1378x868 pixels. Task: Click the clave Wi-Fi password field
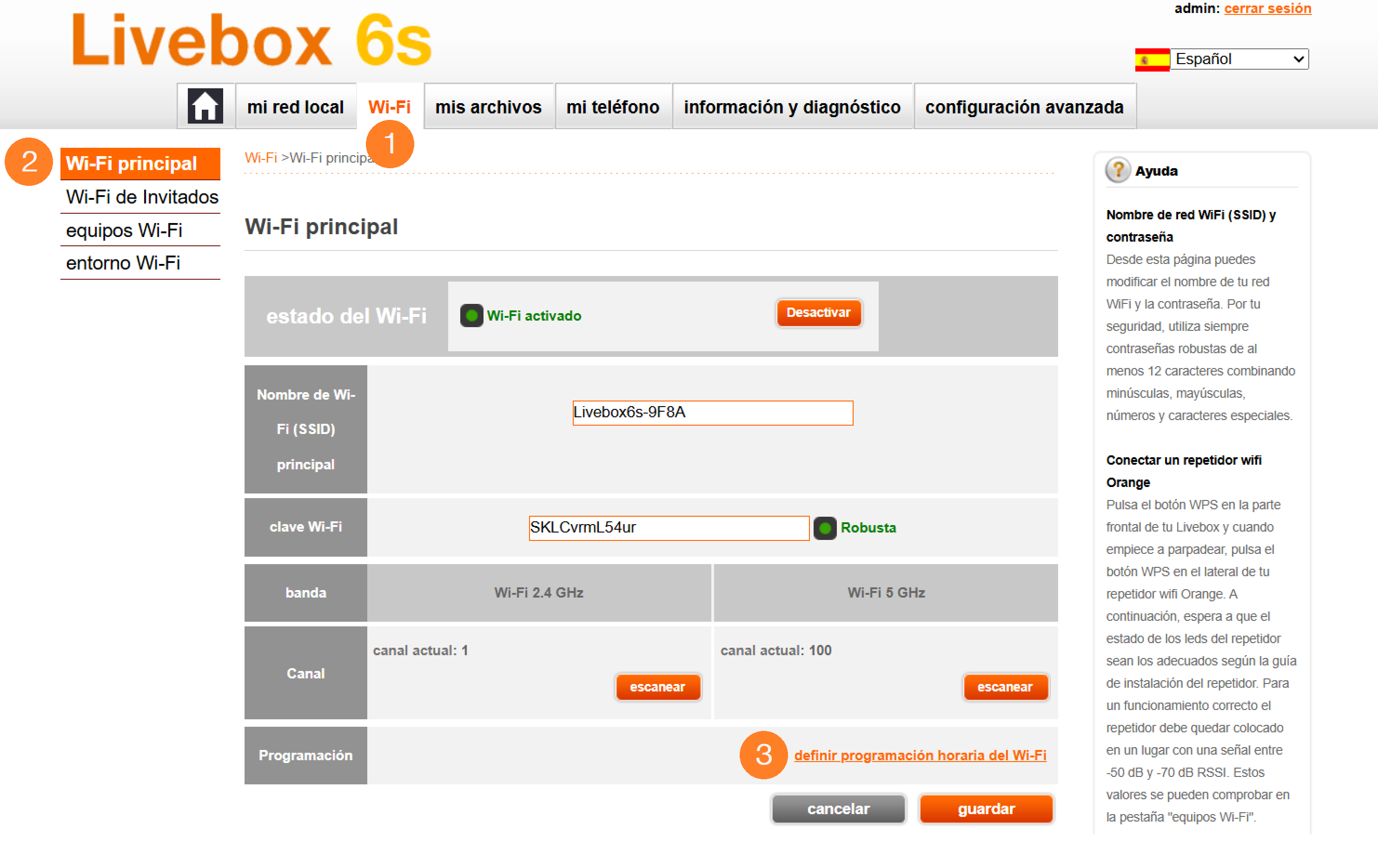click(x=669, y=527)
